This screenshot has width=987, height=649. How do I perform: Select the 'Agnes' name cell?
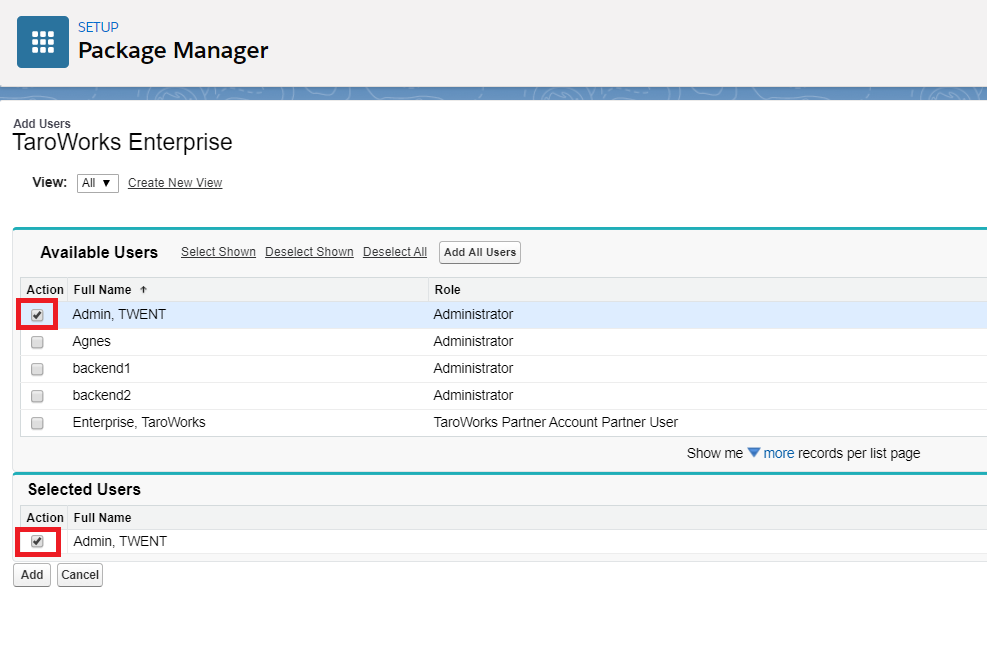[91, 341]
